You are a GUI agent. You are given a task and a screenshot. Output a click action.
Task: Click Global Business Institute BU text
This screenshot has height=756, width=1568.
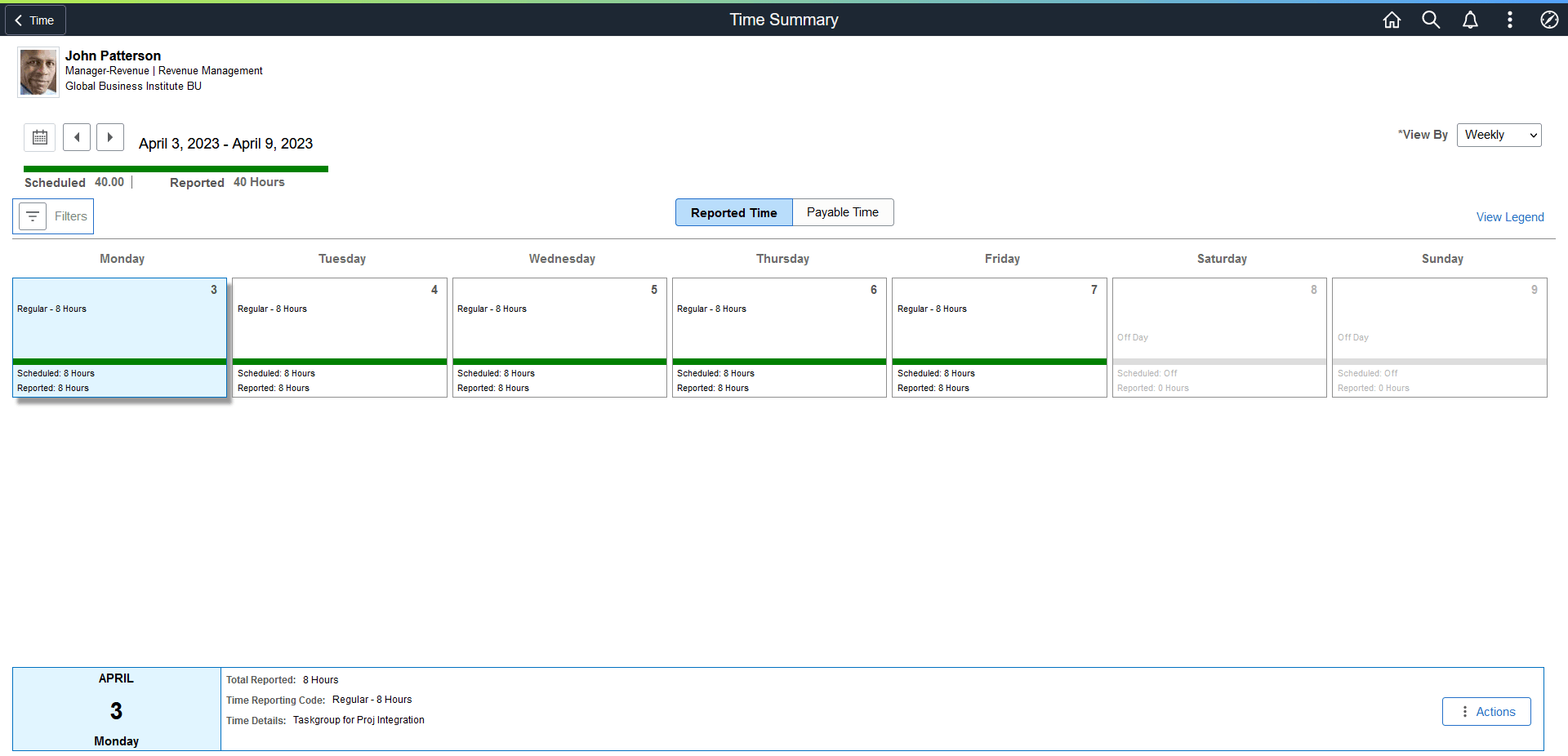133,86
